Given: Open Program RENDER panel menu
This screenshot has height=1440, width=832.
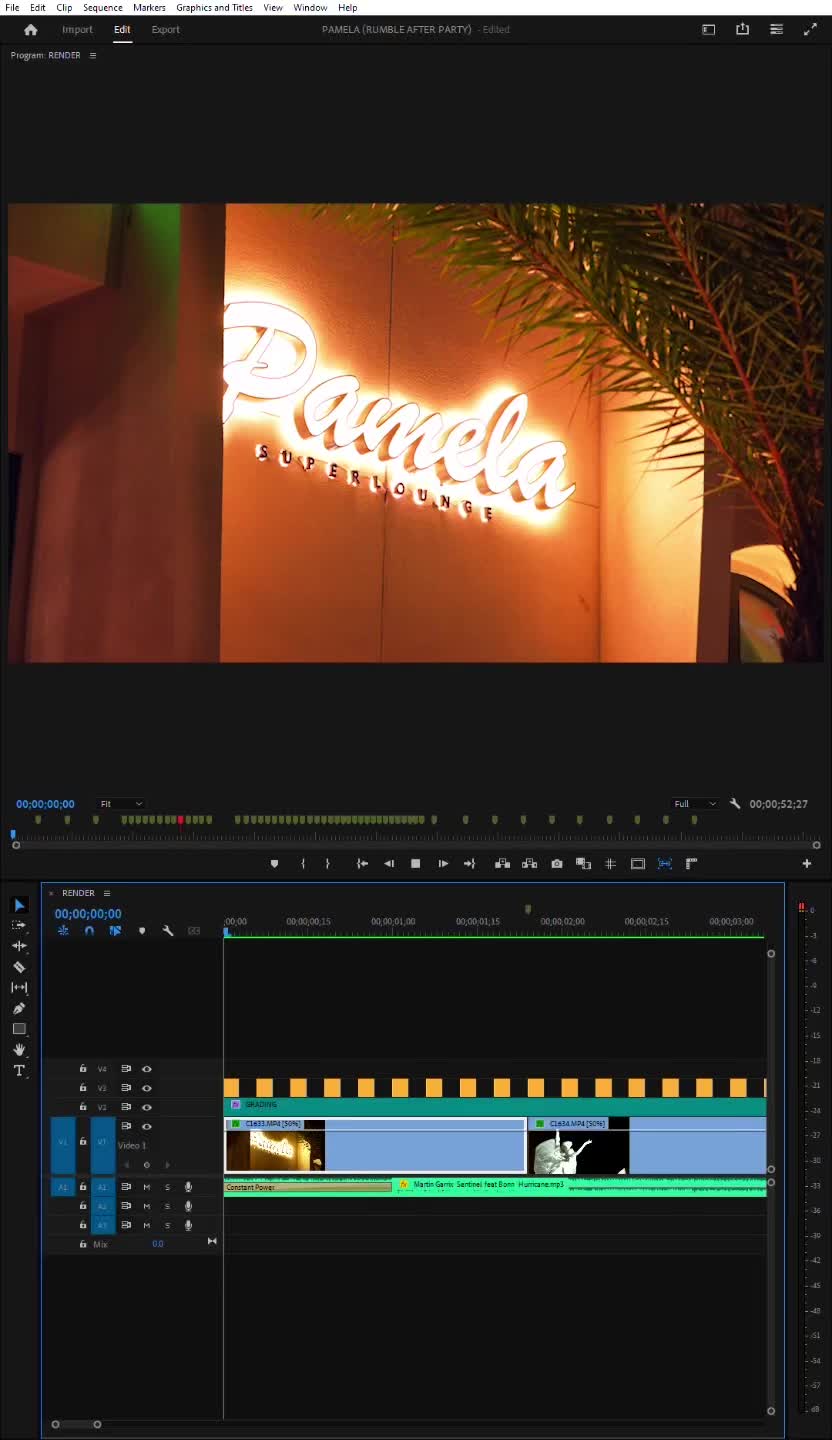Looking at the screenshot, I should pyautogui.click(x=93, y=56).
